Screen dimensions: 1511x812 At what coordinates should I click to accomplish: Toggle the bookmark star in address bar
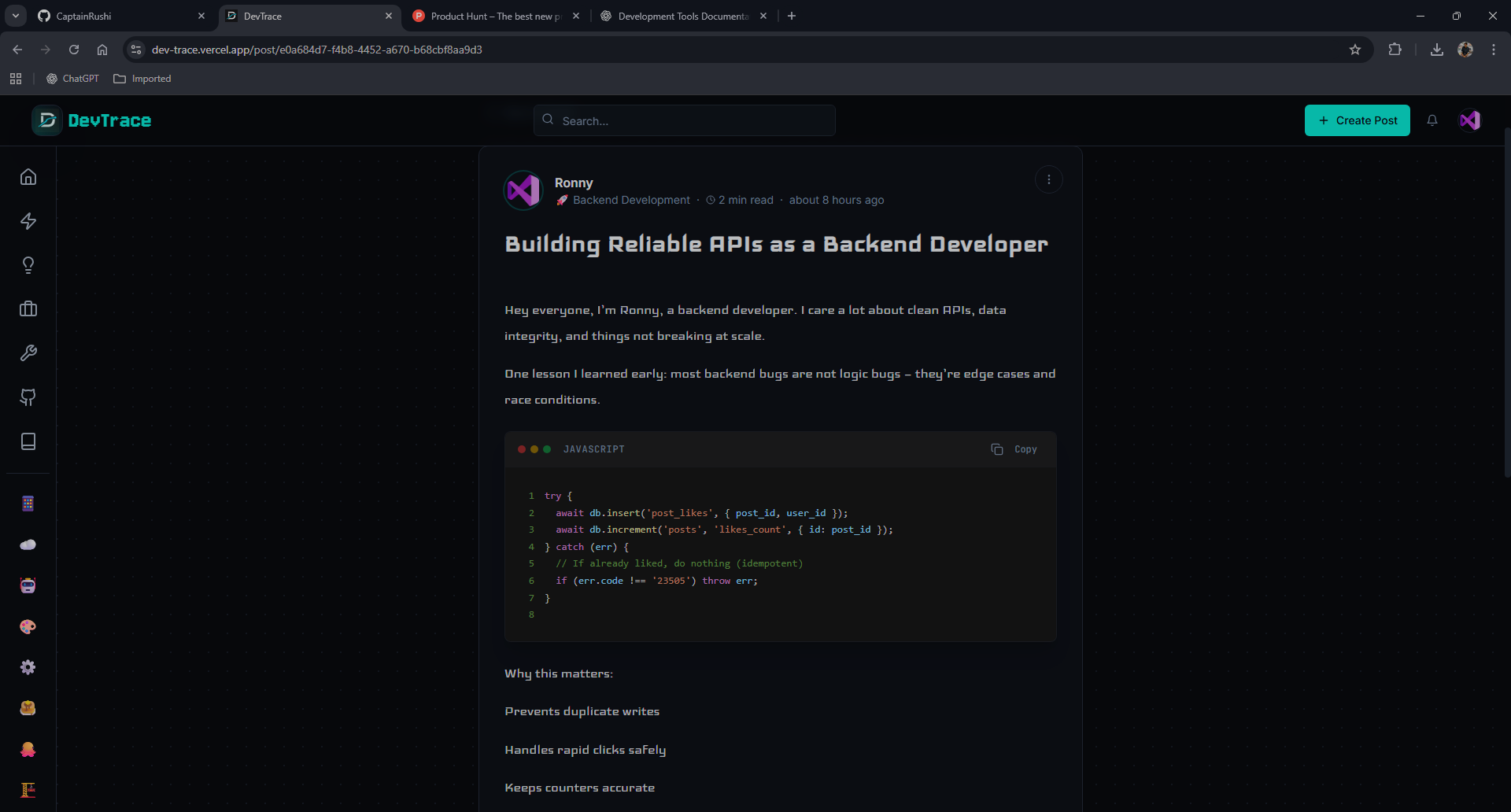(1355, 50)
